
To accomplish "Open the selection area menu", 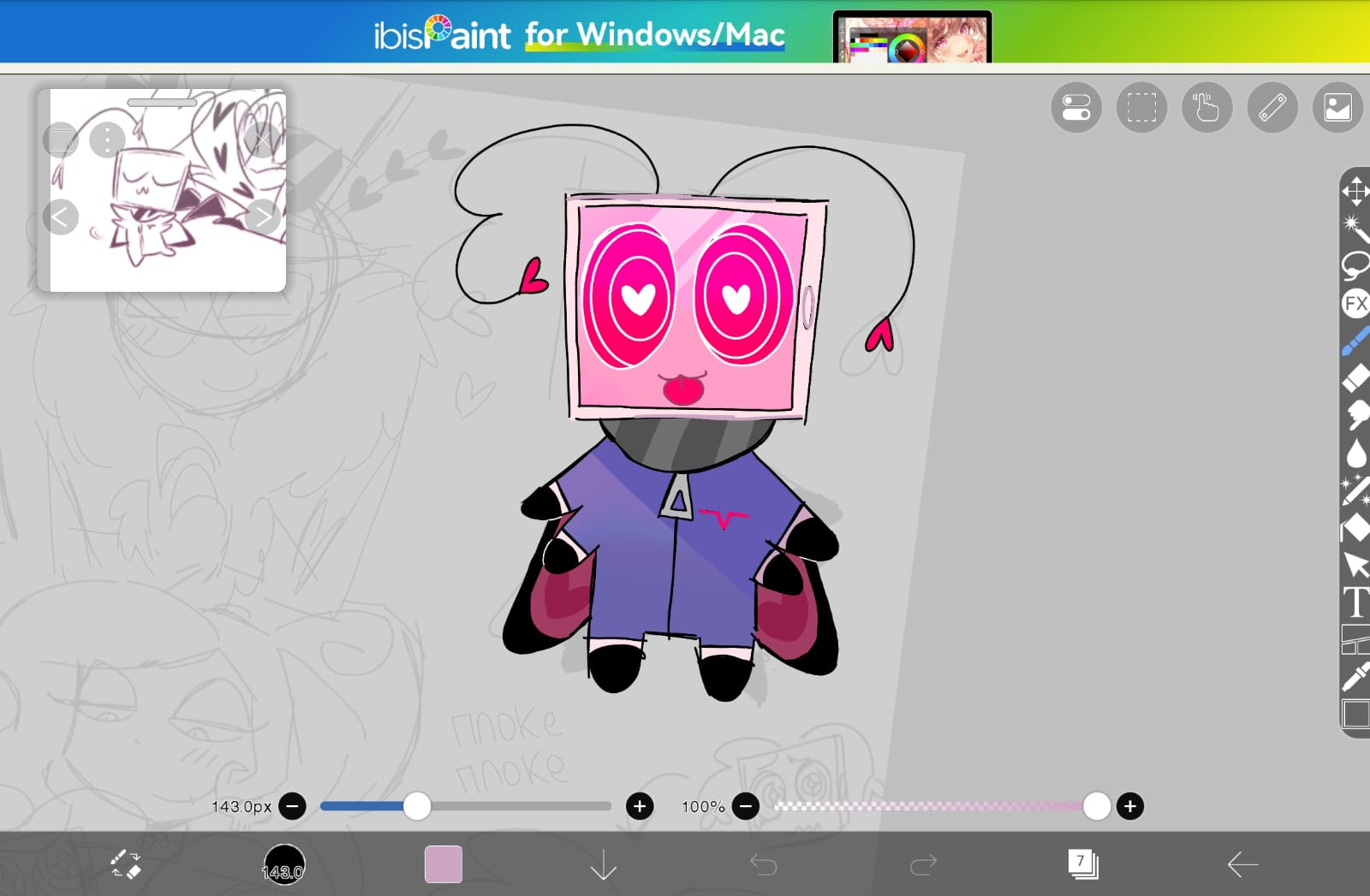I will point(1141,108).
